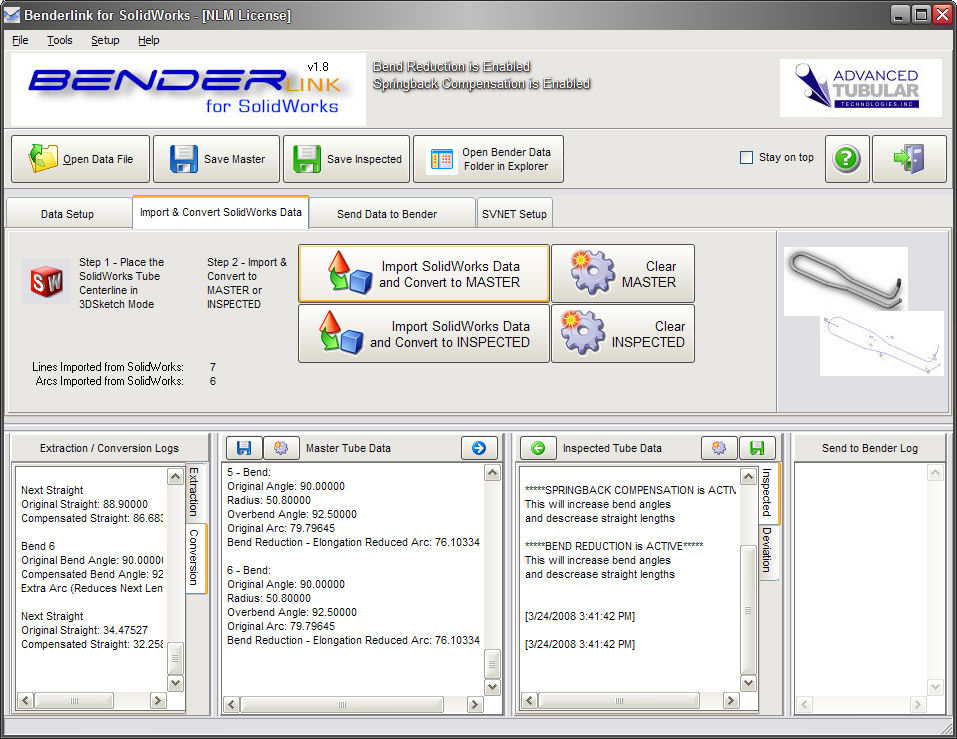This screenshot has height=739, width=957.
Task: Click blue right arrow in Master Tube Data
Action: [479, 448]
